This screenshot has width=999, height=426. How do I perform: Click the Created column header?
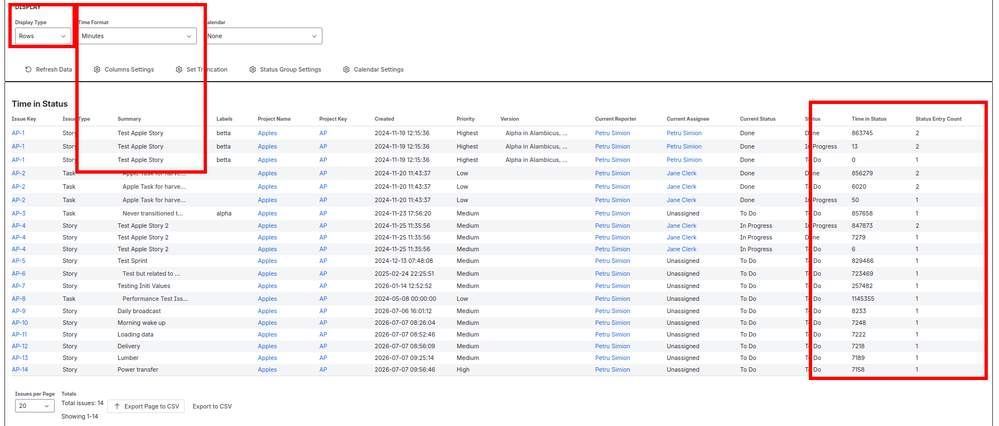384,119
